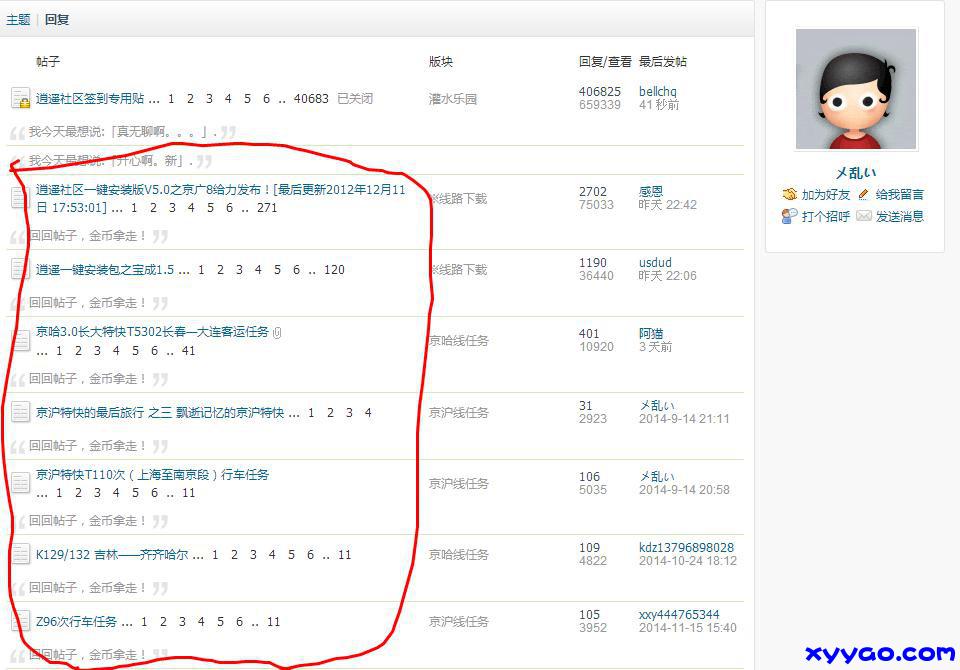Click the attachment icon after 京哈3.0长大特快 title
The height and width of the screenshot is (670, 960).
pyautogui.click(x=277, y=332)
